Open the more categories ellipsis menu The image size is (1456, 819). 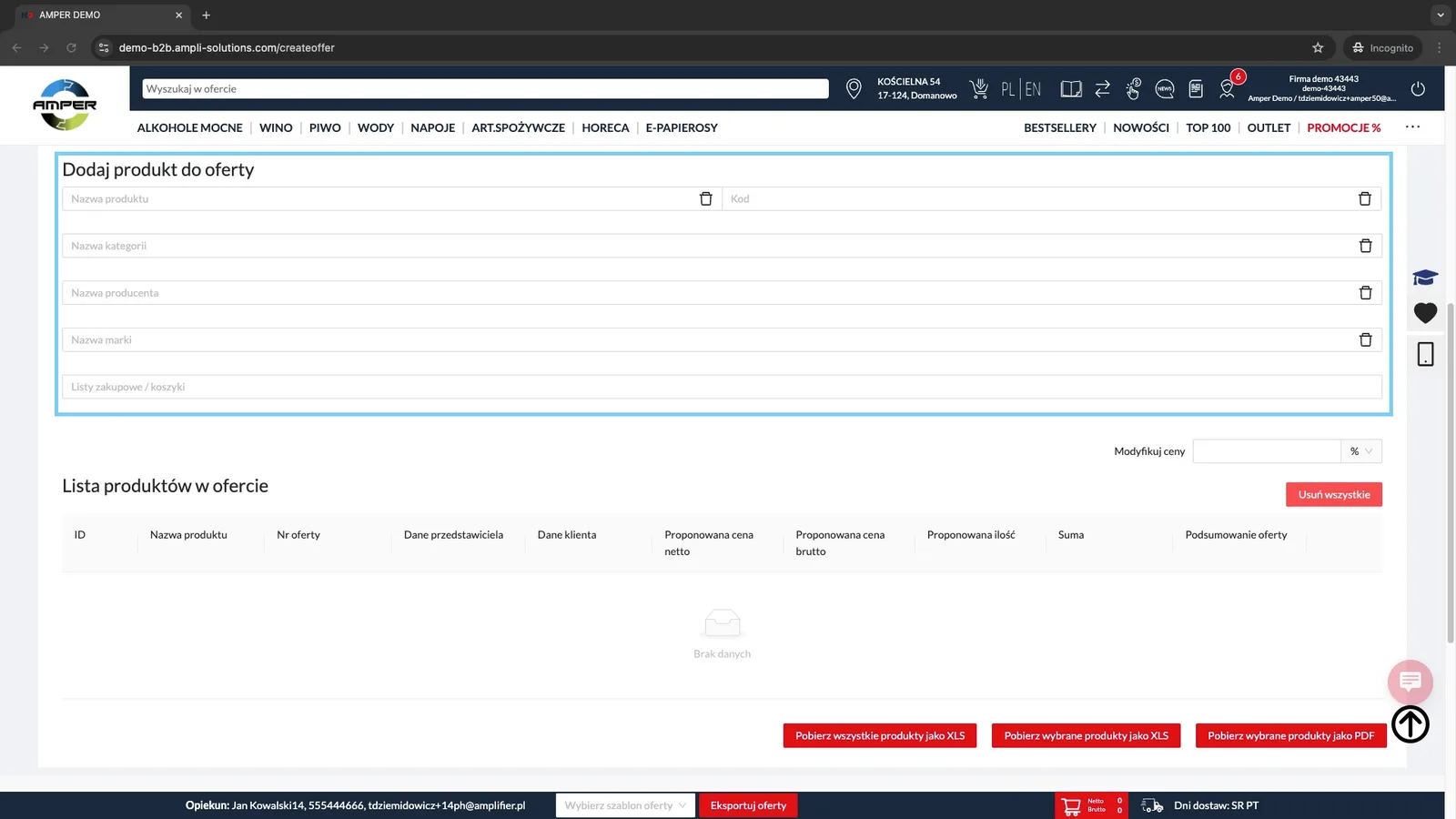point(1412,126)
